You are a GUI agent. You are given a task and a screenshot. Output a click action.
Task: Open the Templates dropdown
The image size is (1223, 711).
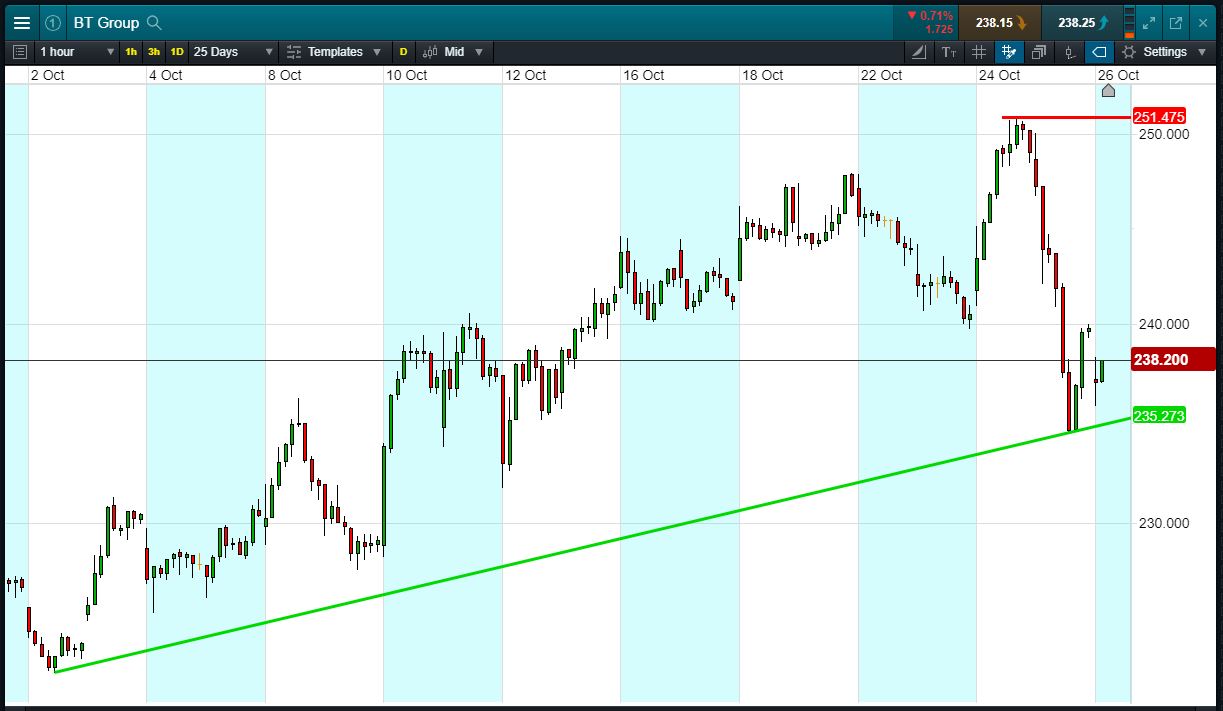tap(344, 51)
